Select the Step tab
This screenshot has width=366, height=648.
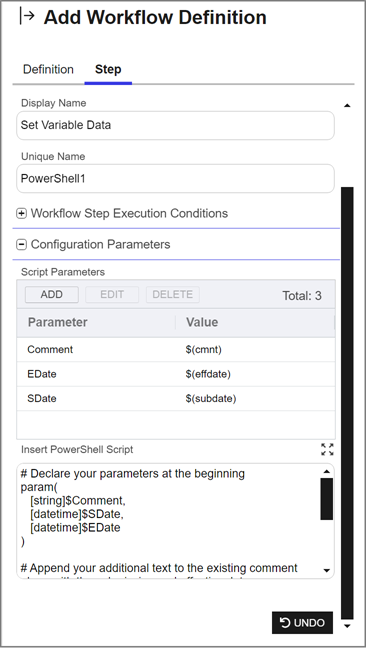click(108, 69)
